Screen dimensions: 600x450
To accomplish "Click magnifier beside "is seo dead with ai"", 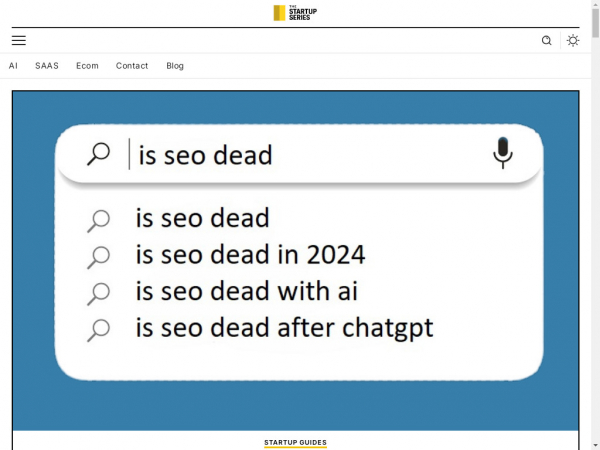I will pyautogui.click(x=98, y=293).
